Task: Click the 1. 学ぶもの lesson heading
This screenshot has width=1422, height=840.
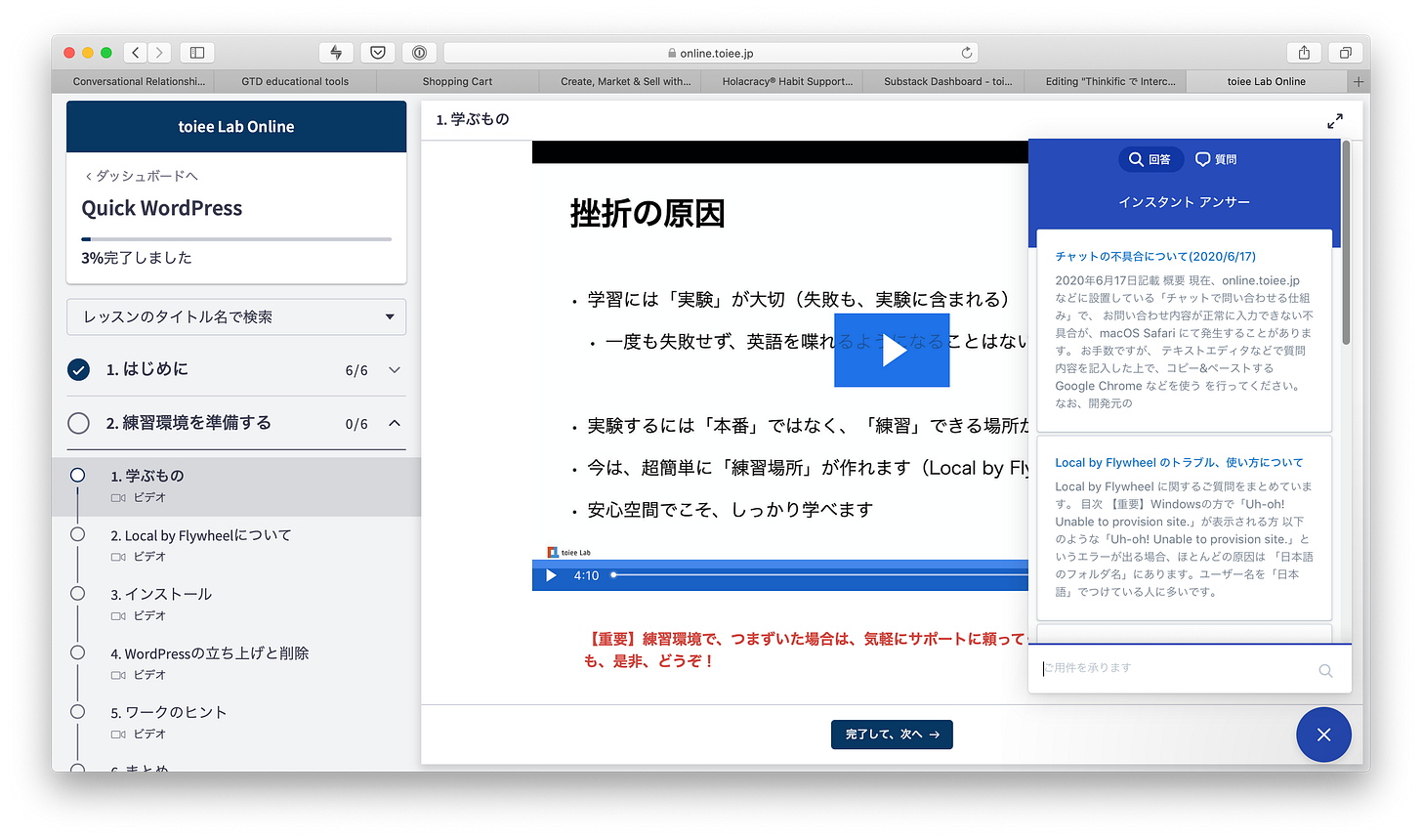Action: (473, 119)
